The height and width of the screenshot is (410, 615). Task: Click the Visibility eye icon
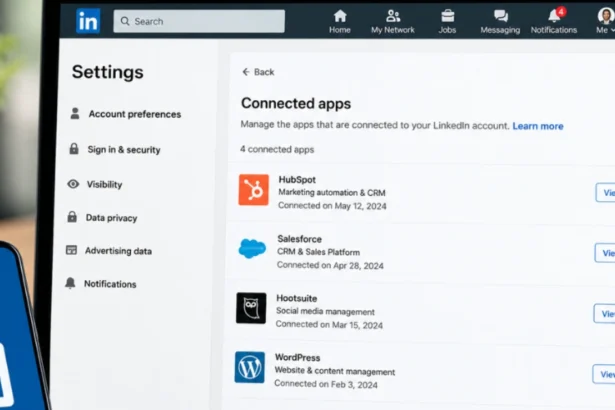(73, 184)
